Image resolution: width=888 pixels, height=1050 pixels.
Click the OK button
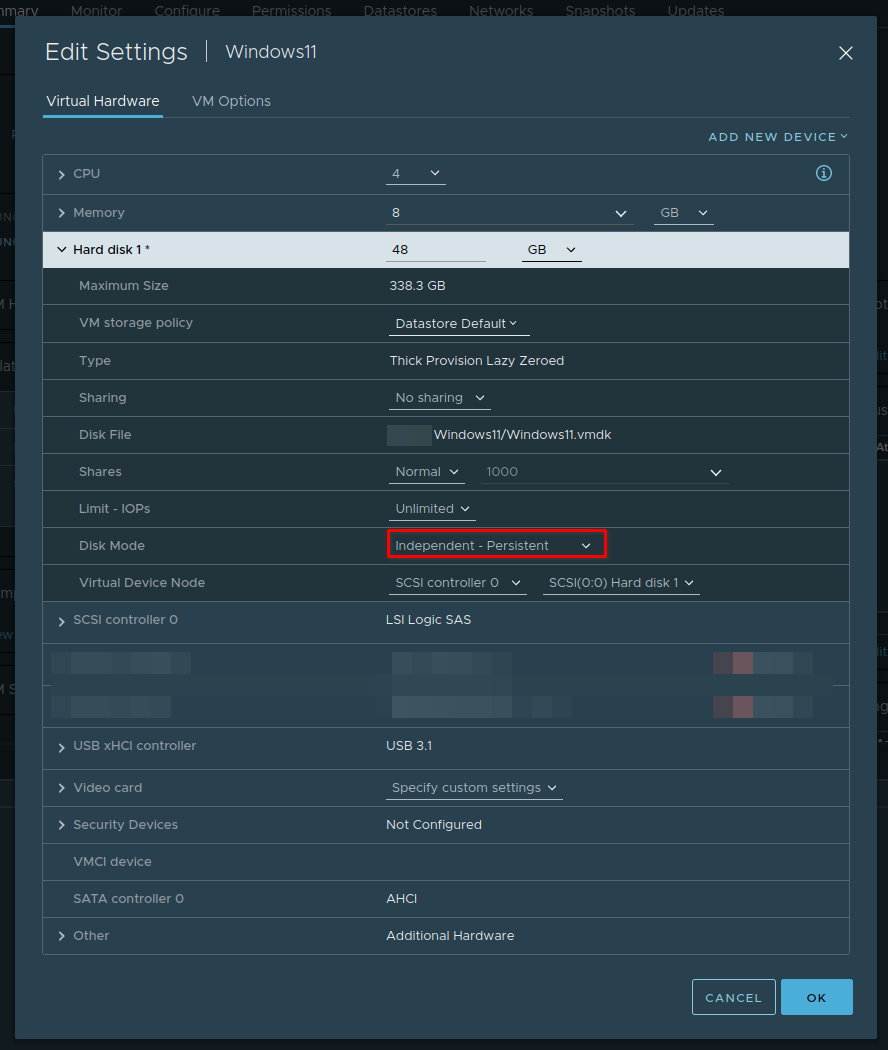pos(816,997)
